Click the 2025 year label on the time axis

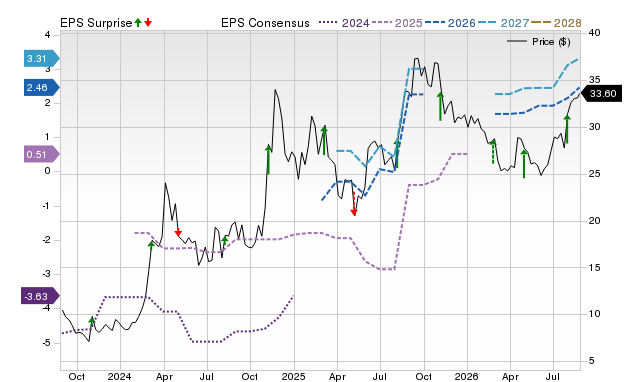293,376
